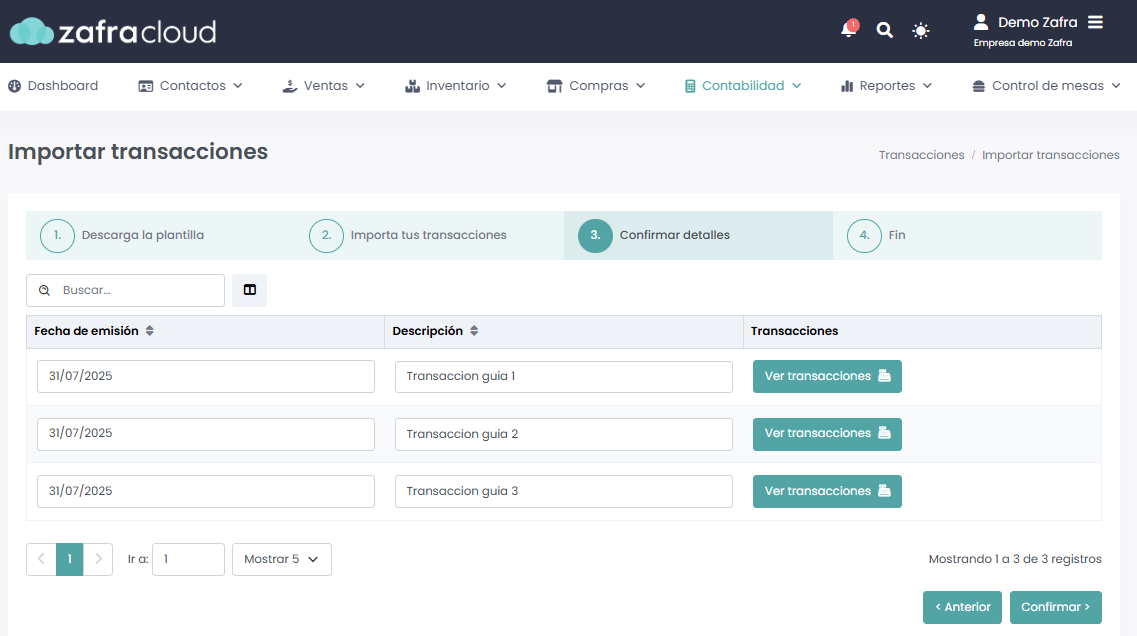This screenshot has width=1137, height=636.
Task: Edit date field of Transaccion guia 1
Action: [x=206, y=376]
